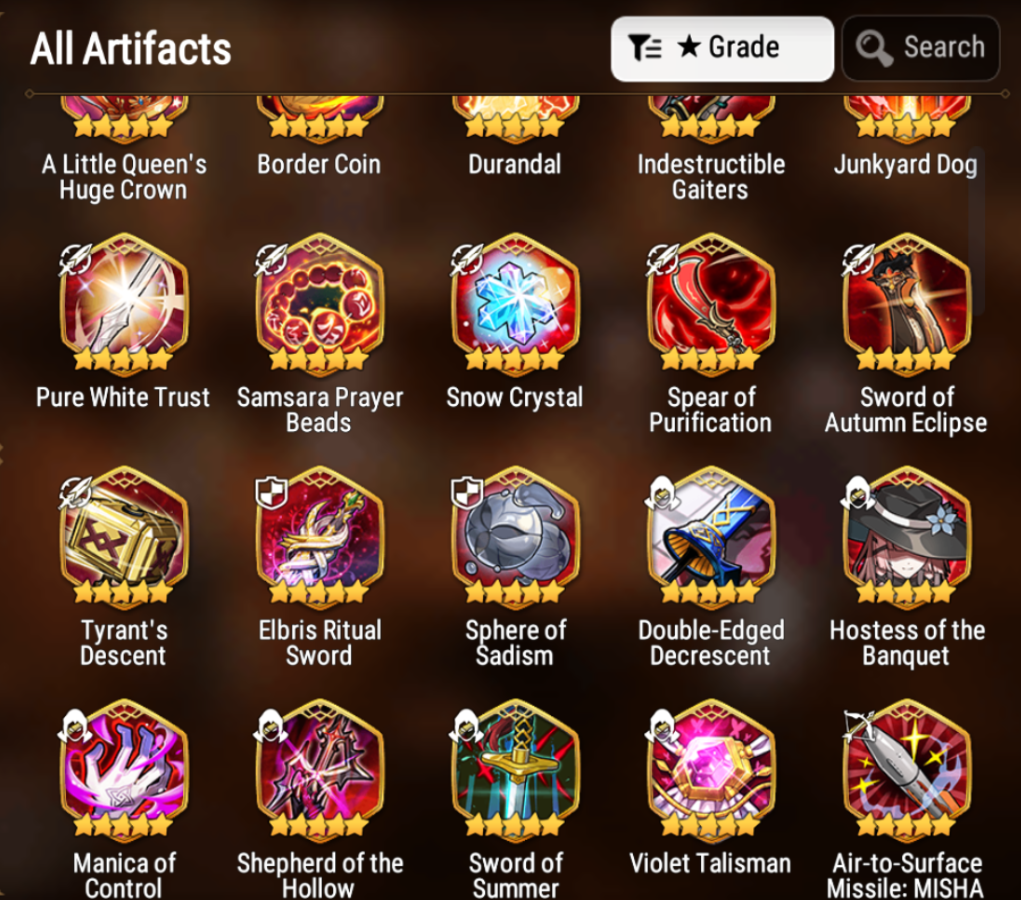Select the Double-Edged Decrescent artifact
The height and width of the screenshot is (900, 1021).
(711, 537)
